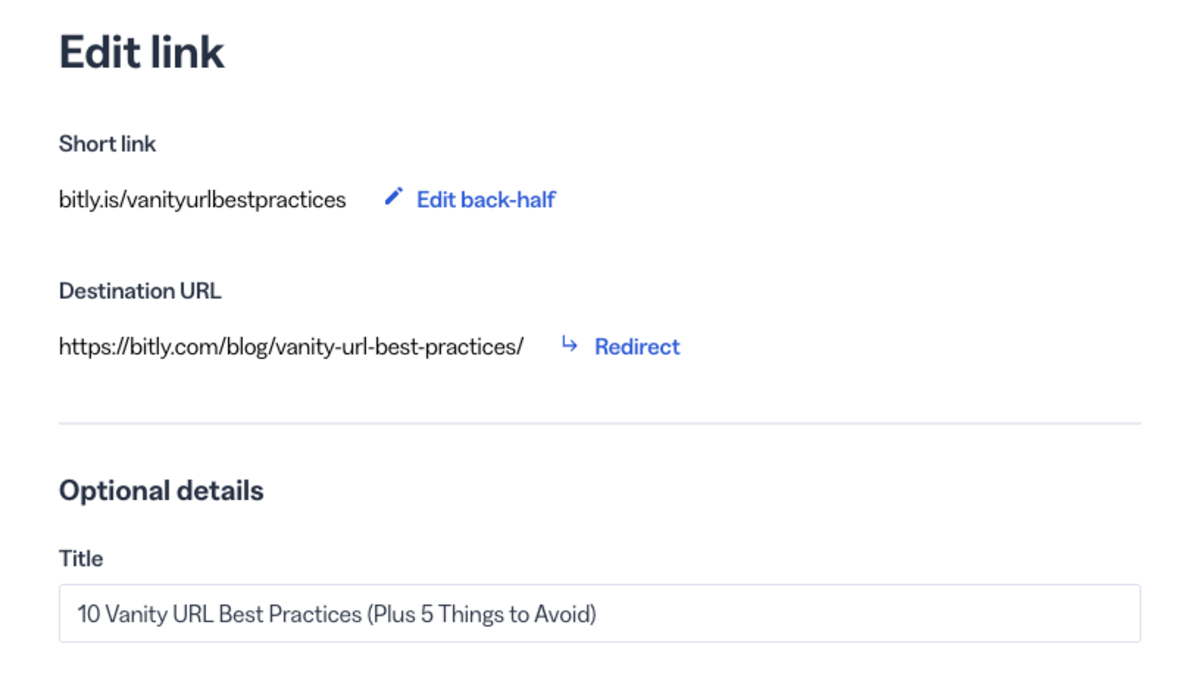
Task: Focus the Title input field
Action: 600,613
